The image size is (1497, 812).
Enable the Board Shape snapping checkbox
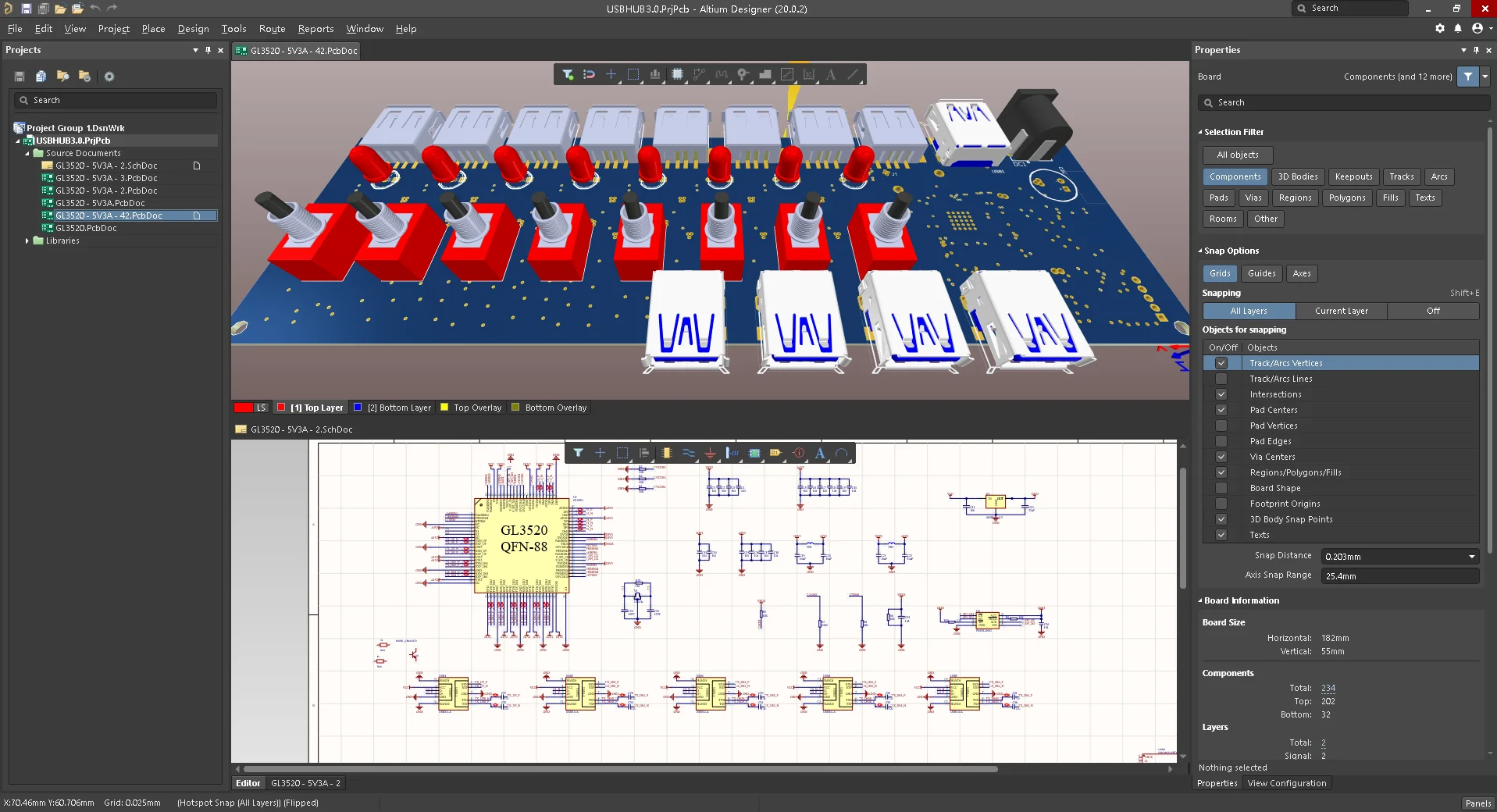(1221, 488)
